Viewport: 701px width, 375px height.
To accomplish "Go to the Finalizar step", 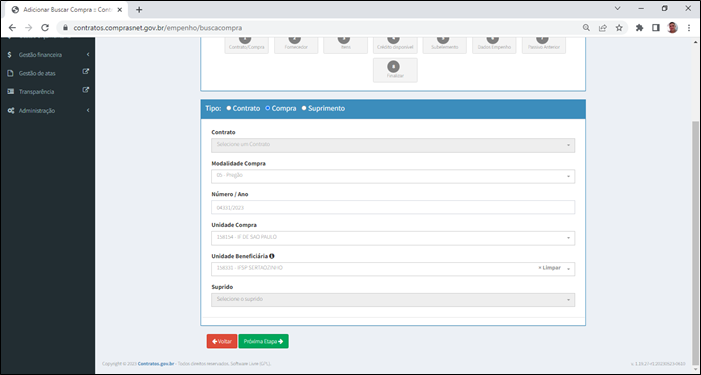I will (x=395, y=70).
